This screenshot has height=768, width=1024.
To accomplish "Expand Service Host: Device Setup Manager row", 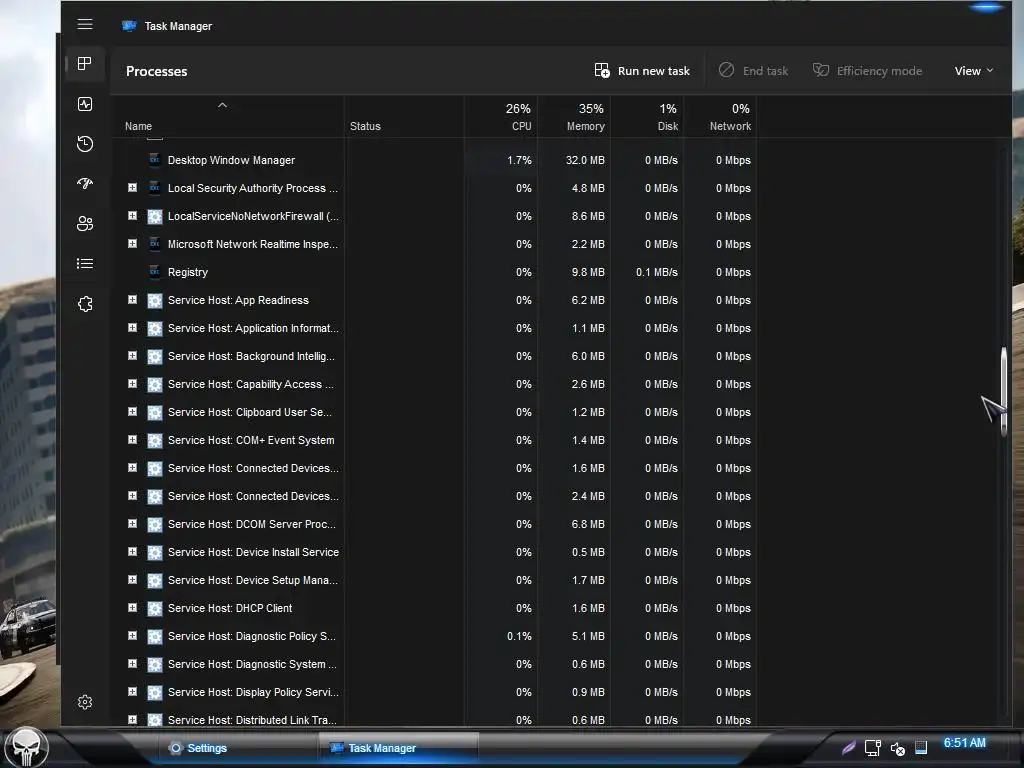I will [133, 580].
